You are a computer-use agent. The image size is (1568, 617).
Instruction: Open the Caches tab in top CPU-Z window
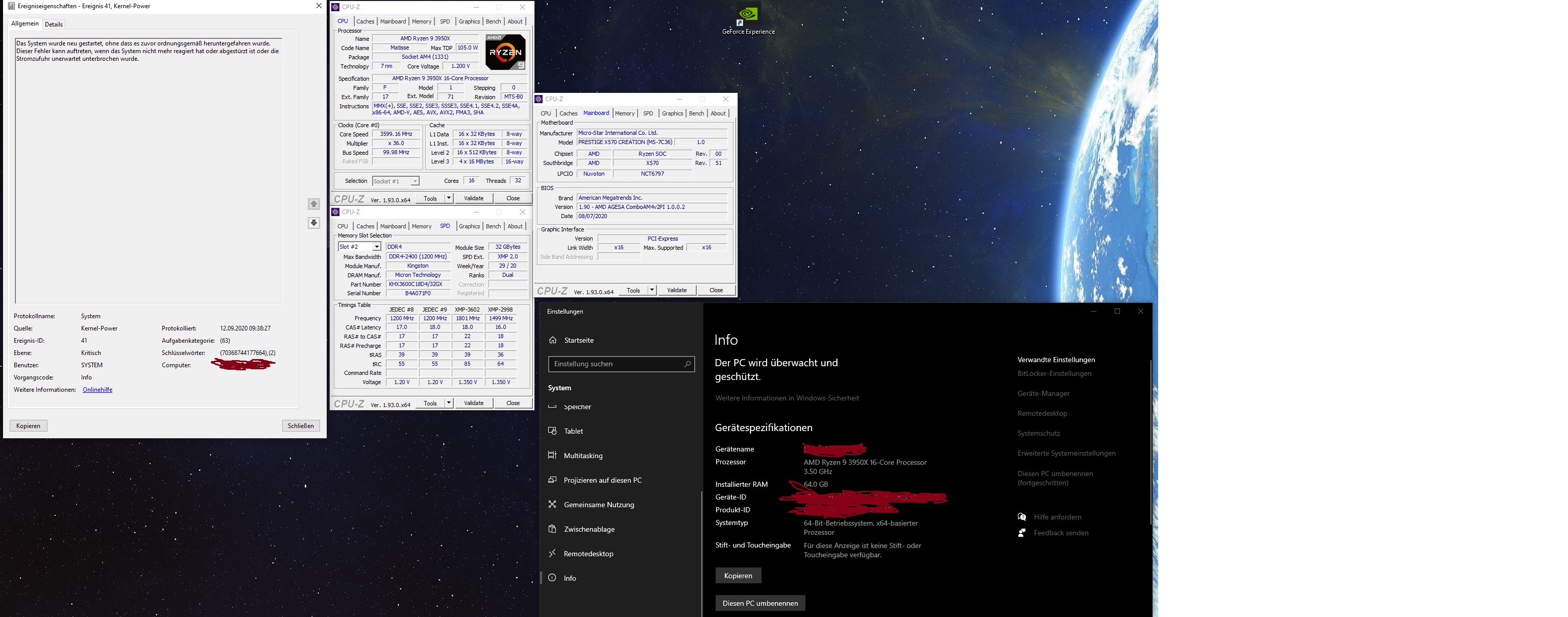point(365,21)
